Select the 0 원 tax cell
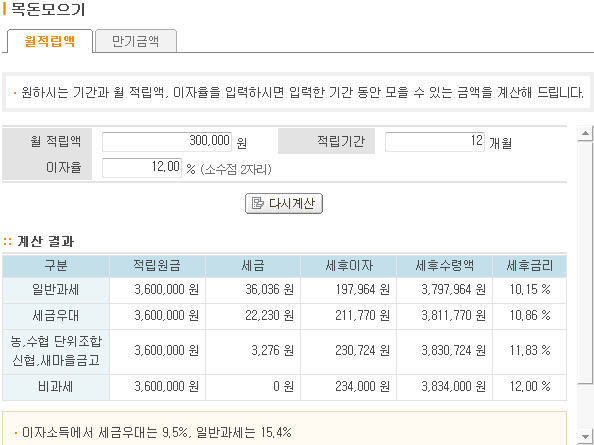The width and height of the screenshot is (594, 445). click(x=253, y=387)
